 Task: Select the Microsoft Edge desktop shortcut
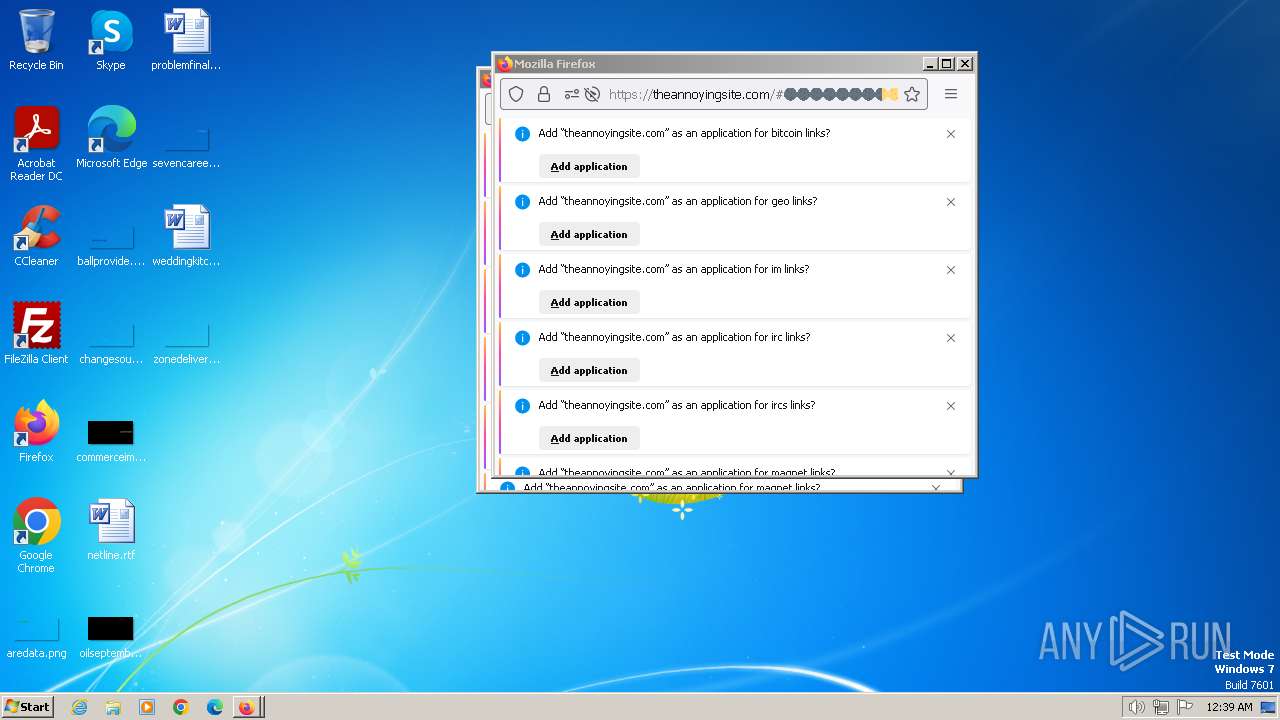click(x=111, y=138)
